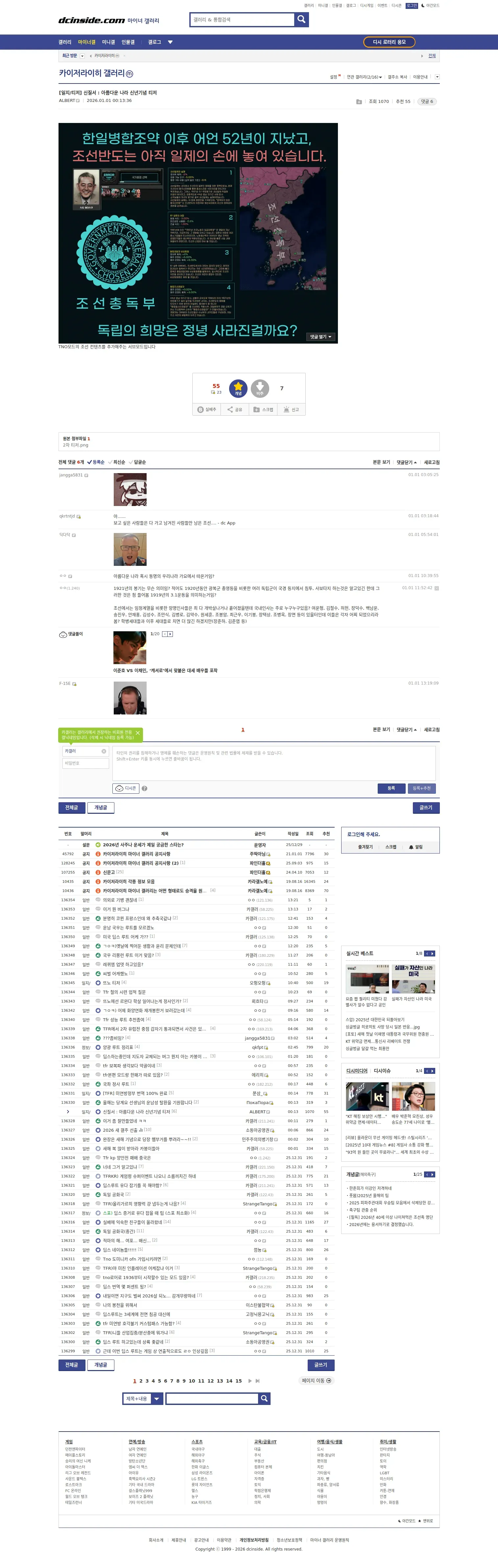Click the 댓글 6 count badge
Screen dimensions: 498x1568
[x=427, y=102]
